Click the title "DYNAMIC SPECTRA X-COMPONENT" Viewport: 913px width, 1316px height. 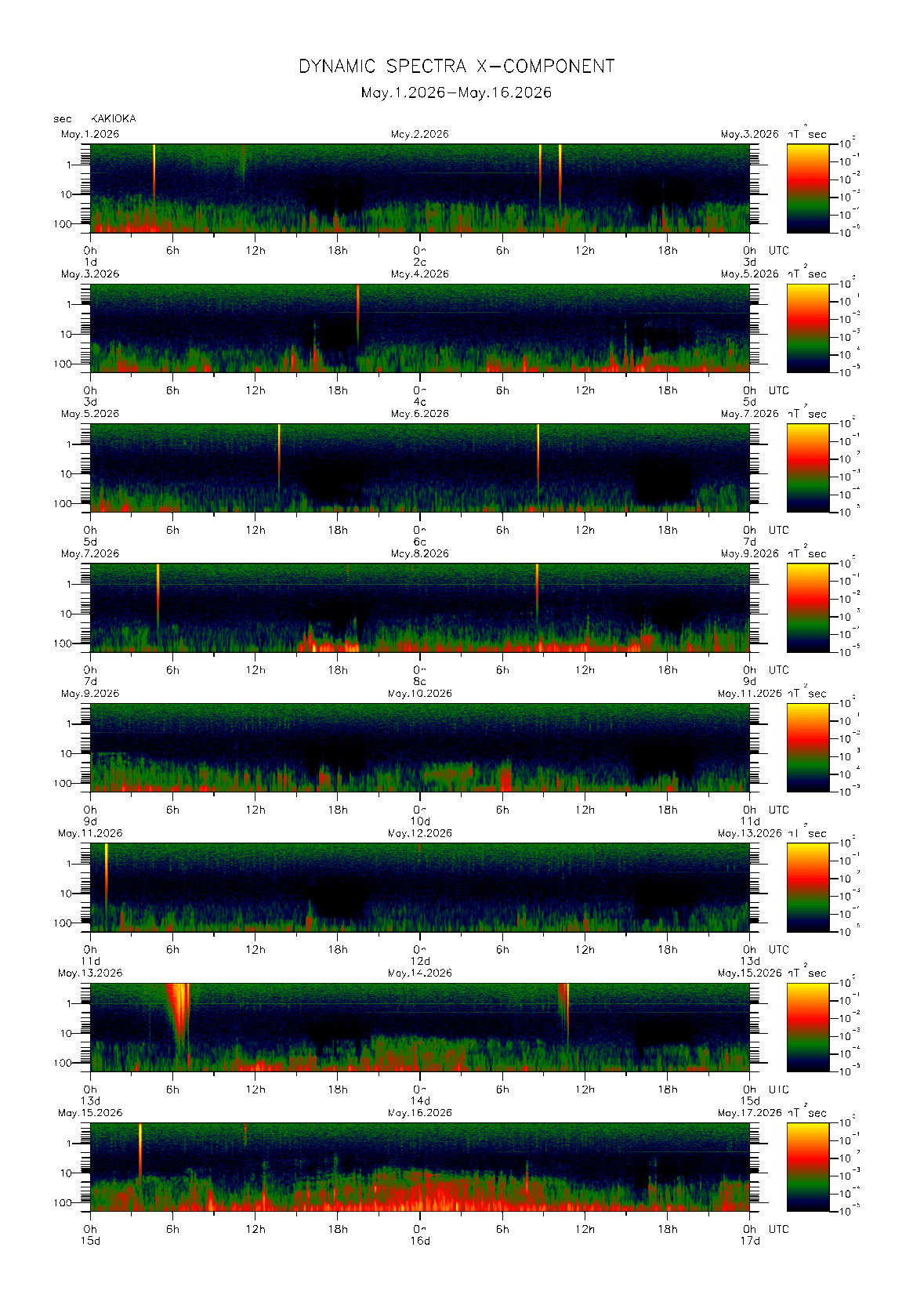point(456,67)
